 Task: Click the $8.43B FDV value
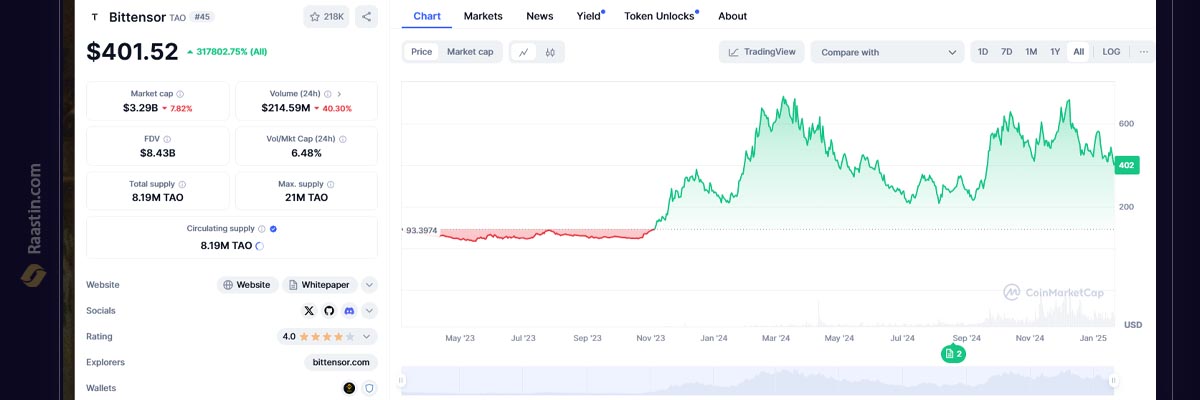[x=158, y=153]
